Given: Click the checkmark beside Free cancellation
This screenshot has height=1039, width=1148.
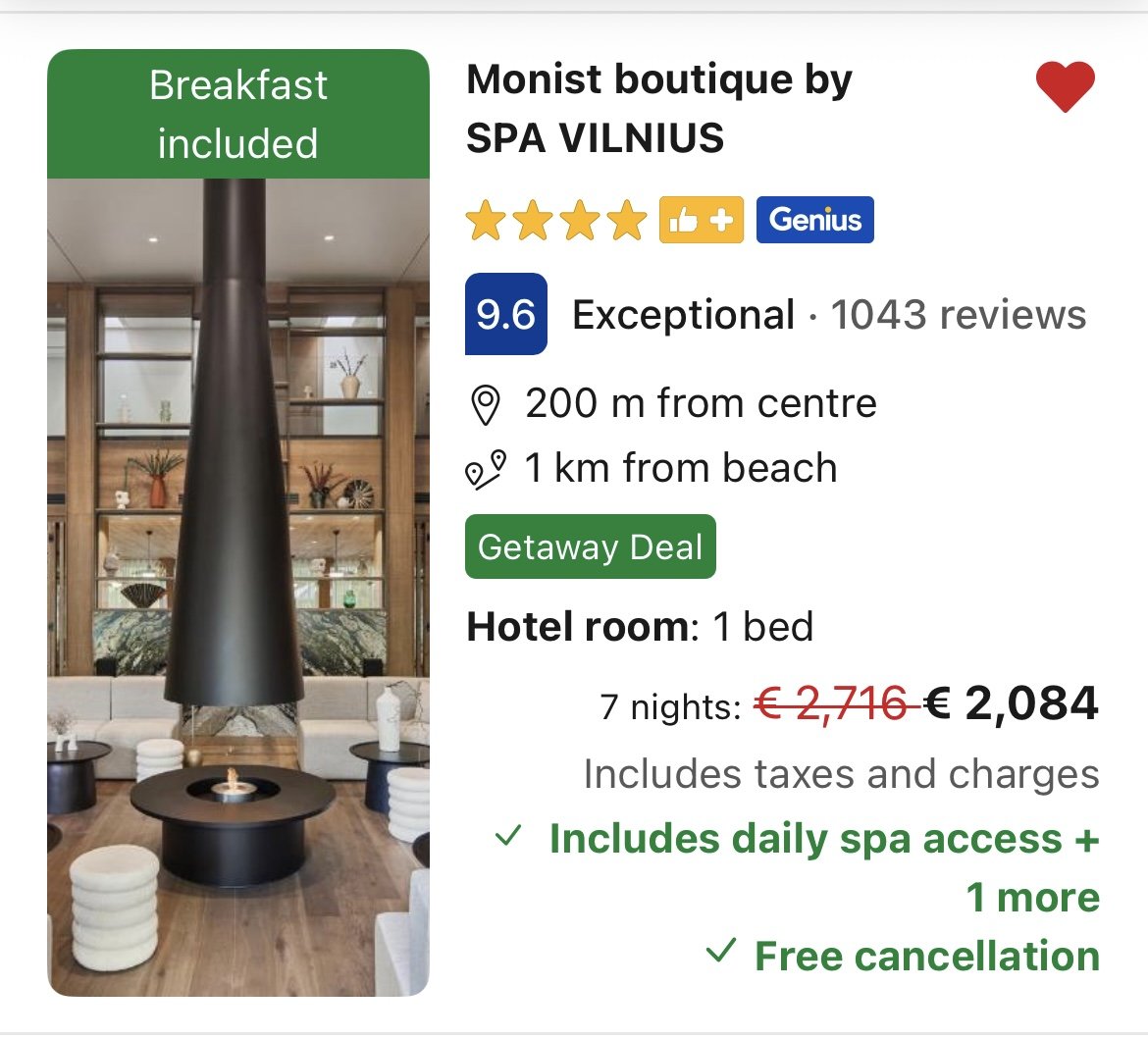Looking at the screenshot, I should pyautogui.click(x=721, y=952).
